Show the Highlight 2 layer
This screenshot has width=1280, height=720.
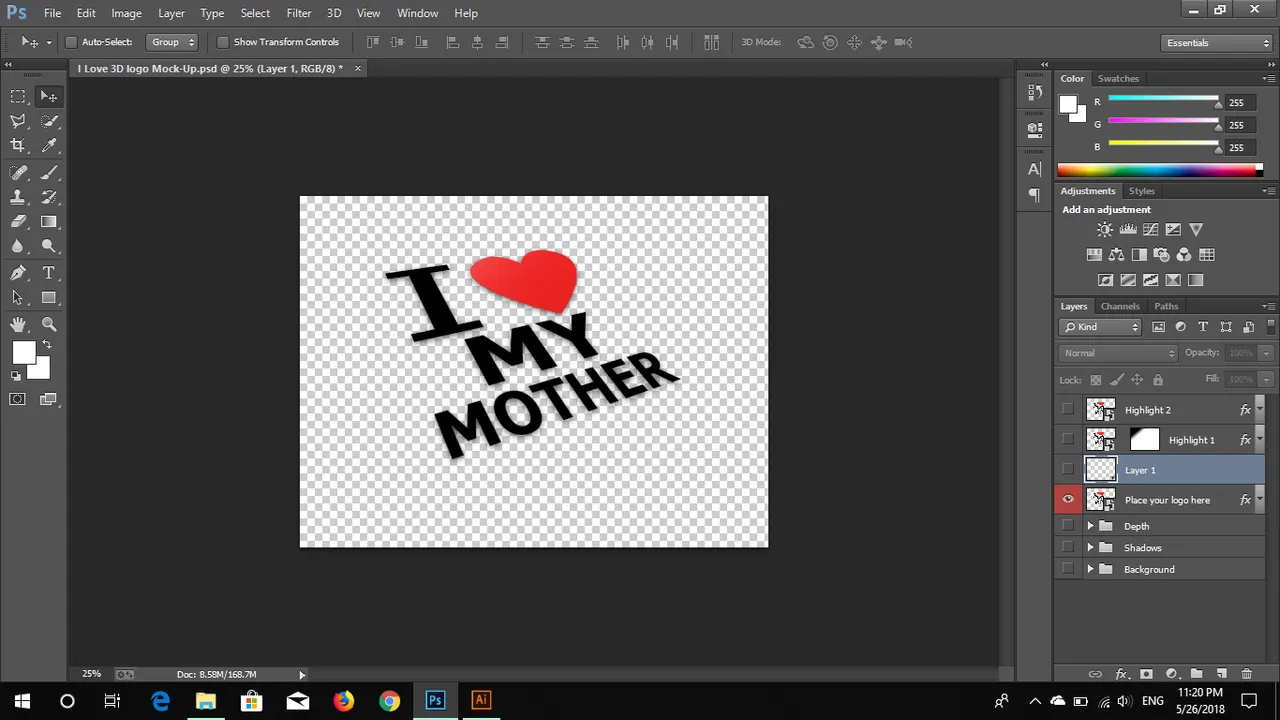[x=1068, y=409]
